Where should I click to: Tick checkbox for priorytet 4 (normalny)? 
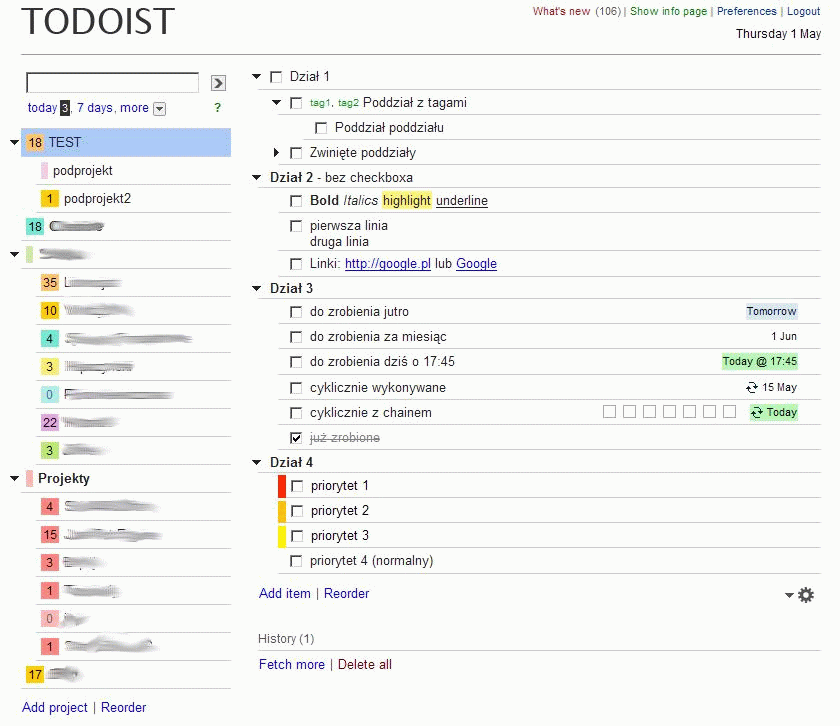pyautogui.click(x=296, y=561)
